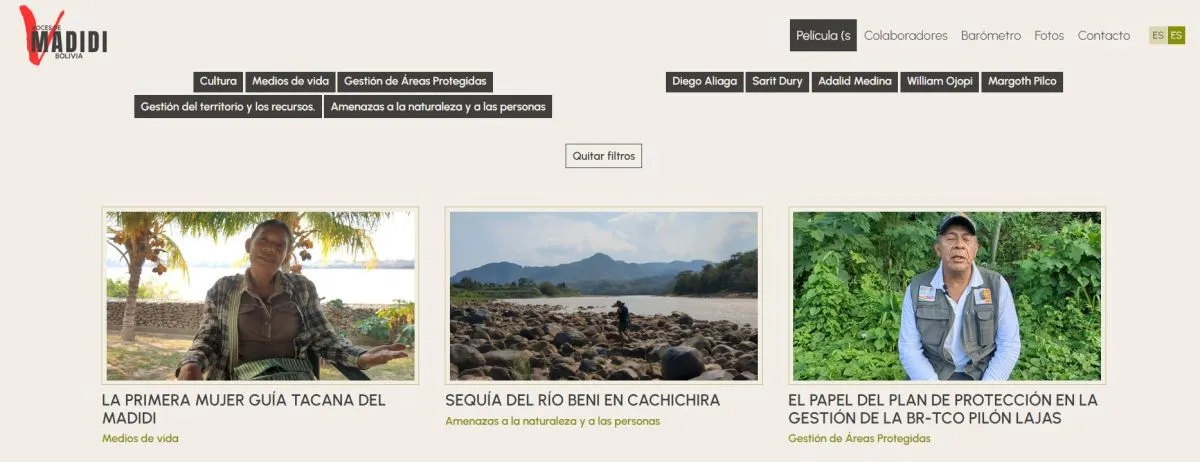The height and width of the screenshot is (462, 1200).
Task: Filter films by Sarit Dury
Action: (777, 82)
